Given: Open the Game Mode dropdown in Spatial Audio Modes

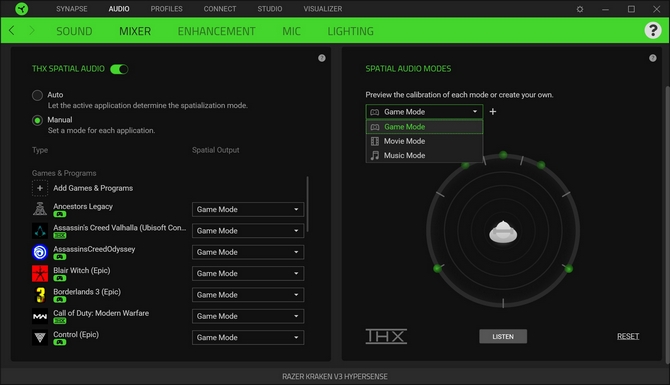Looking at the screenshot, I should (x=424, y=112).
